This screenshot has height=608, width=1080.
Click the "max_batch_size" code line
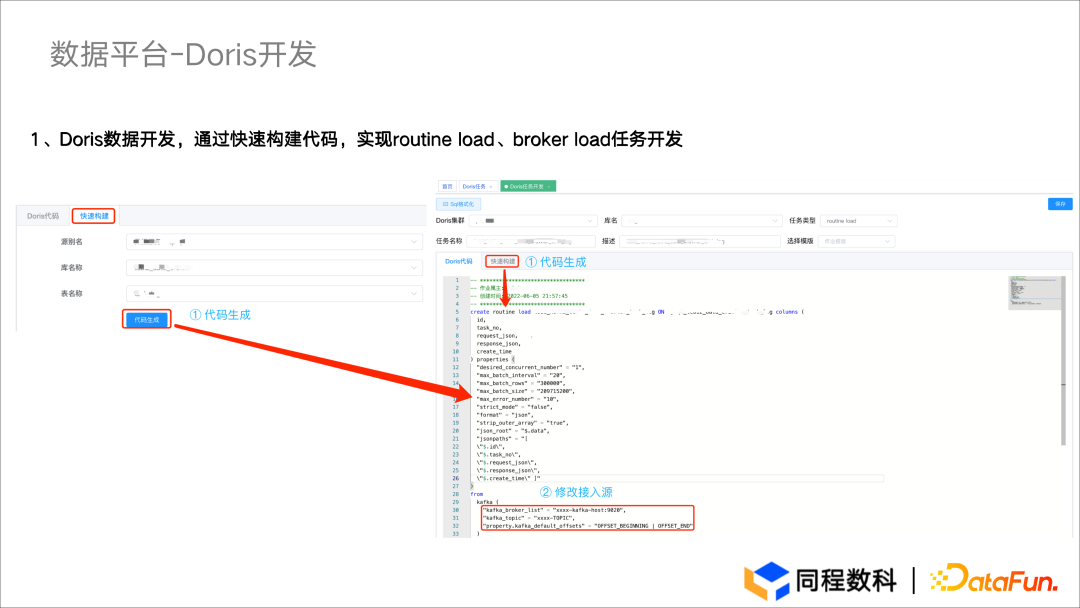click(x=525, y=391)
